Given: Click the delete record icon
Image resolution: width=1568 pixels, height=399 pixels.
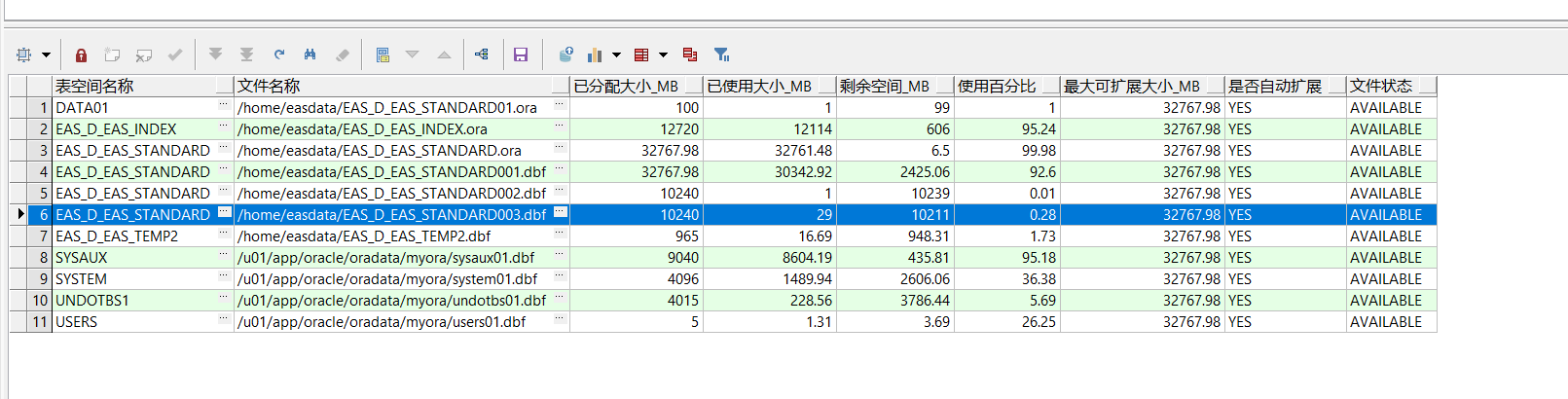Looking at the screenshot, I should click(x=144, y=55).
